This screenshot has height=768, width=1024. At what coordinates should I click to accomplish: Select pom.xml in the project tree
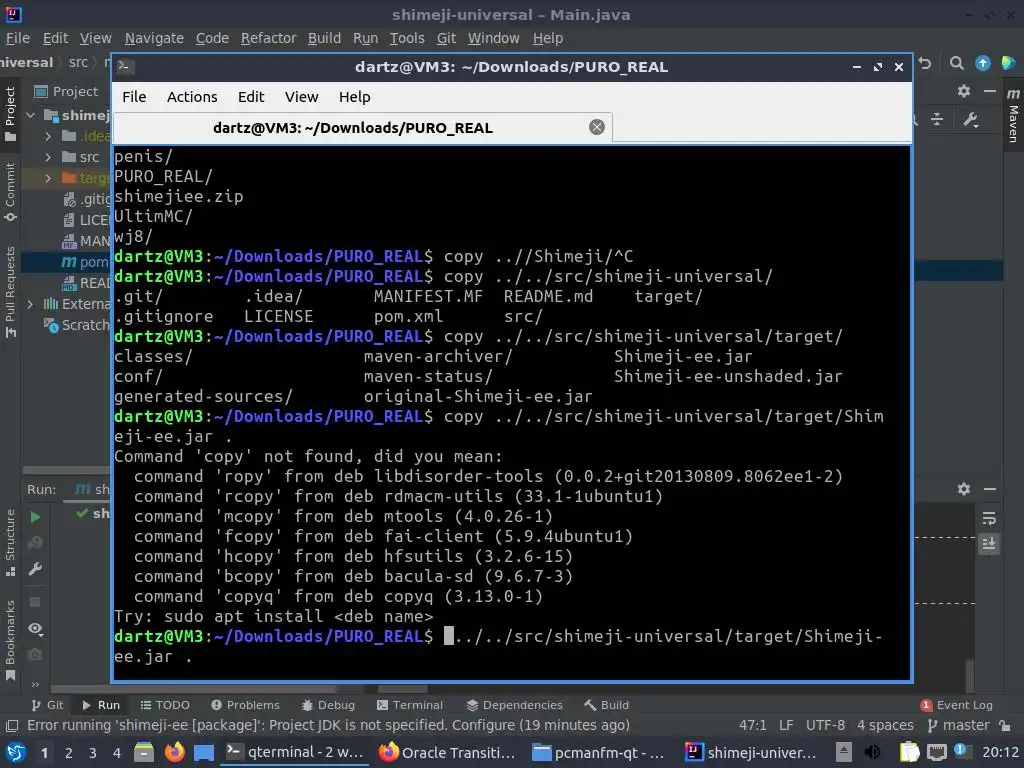point(85,262)
